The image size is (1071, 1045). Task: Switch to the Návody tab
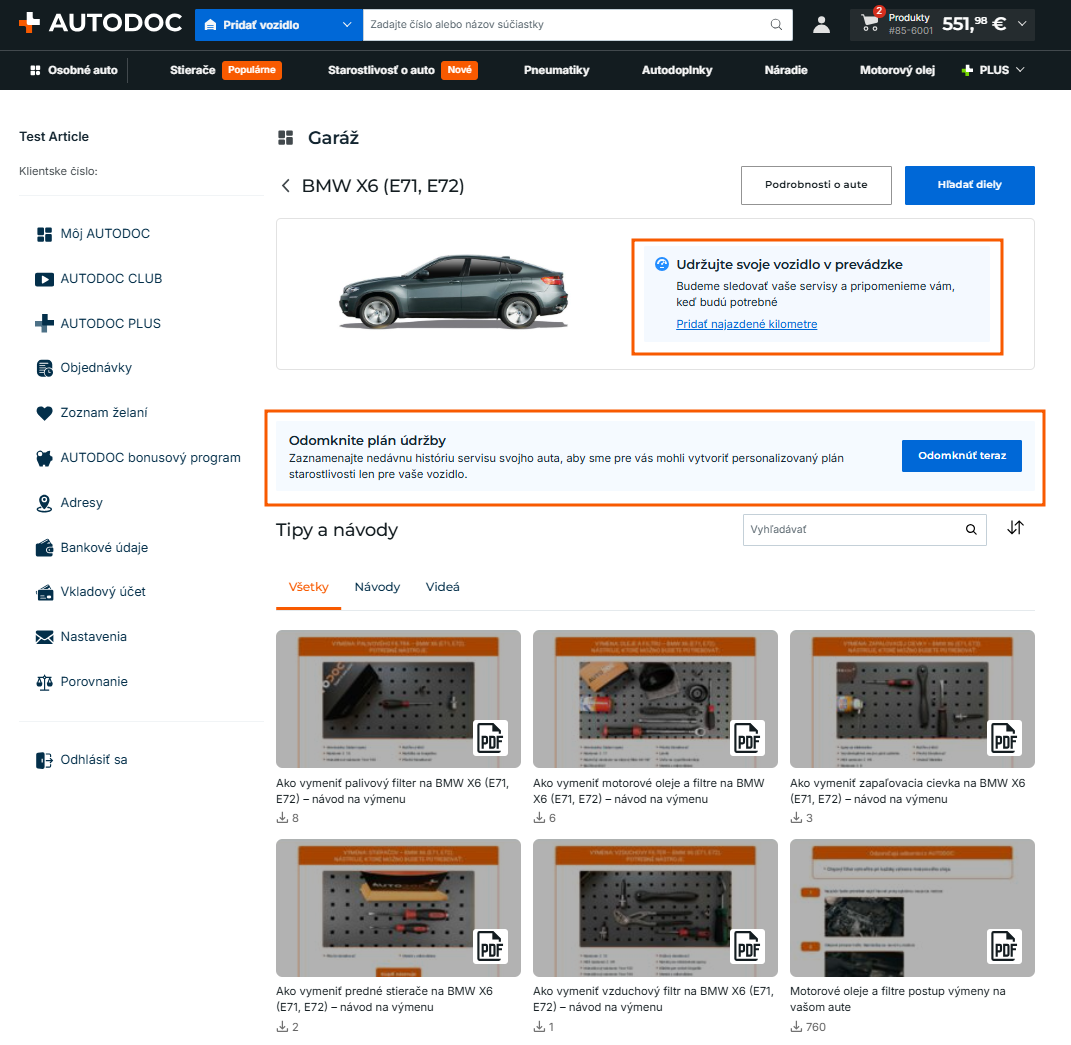377,587
